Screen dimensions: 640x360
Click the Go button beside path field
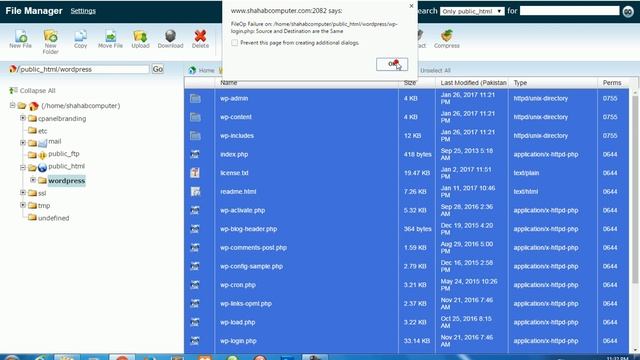point(158,69)
